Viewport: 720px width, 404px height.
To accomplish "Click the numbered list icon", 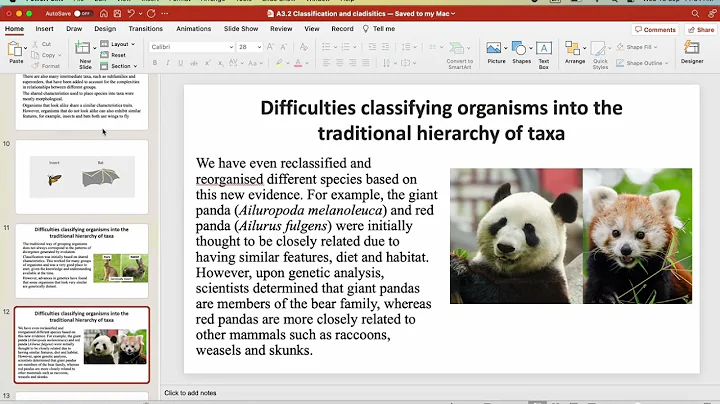I will [345, 47].
